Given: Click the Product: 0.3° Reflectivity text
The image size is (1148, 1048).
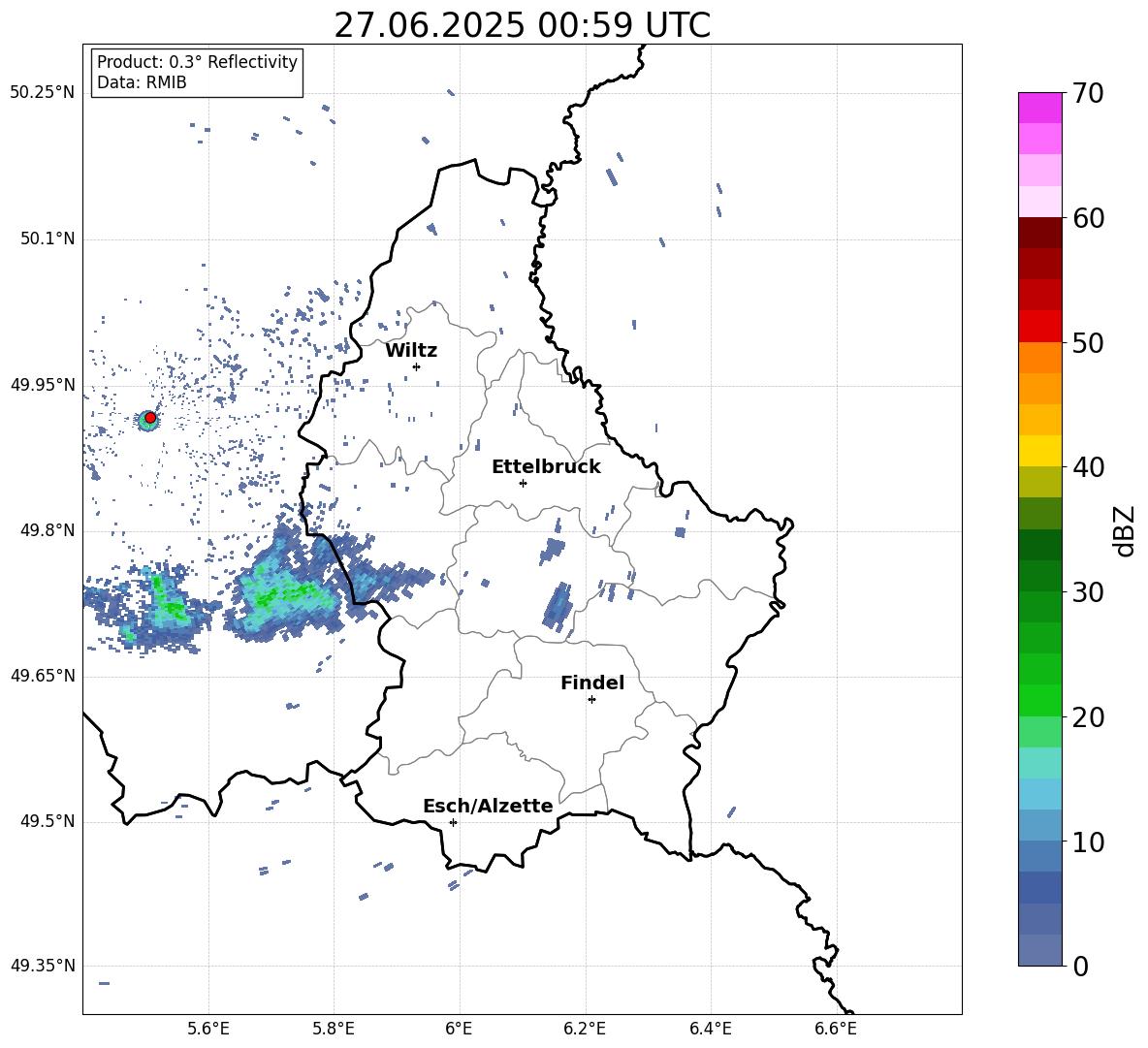Looking at the screenshot, I should 197,62.
